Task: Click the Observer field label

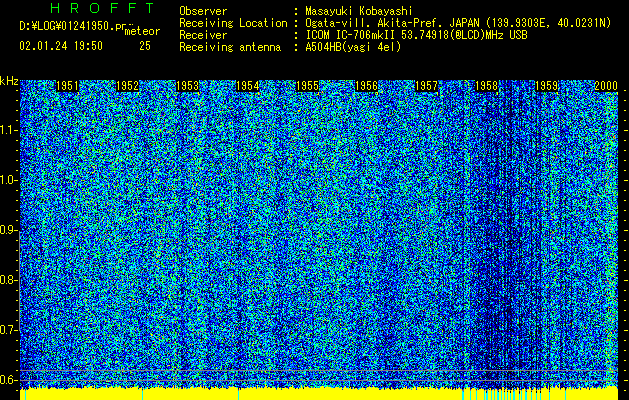Action: [203, 11]
